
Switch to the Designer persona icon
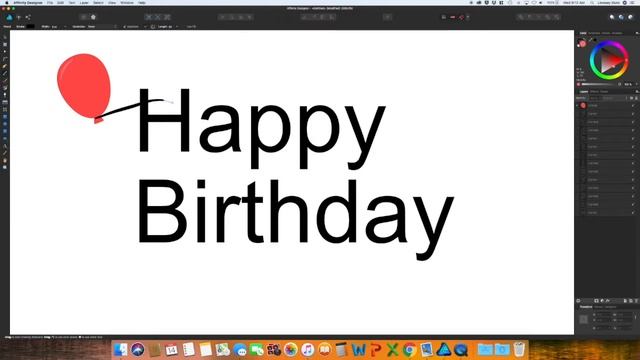[x=9, y=17]
